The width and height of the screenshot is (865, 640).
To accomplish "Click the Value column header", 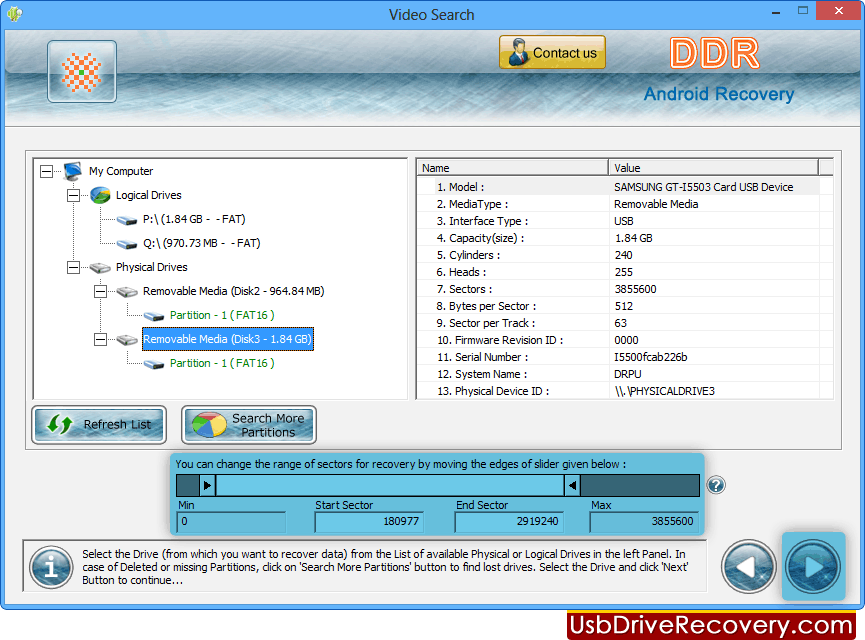I will coord(713,168).
